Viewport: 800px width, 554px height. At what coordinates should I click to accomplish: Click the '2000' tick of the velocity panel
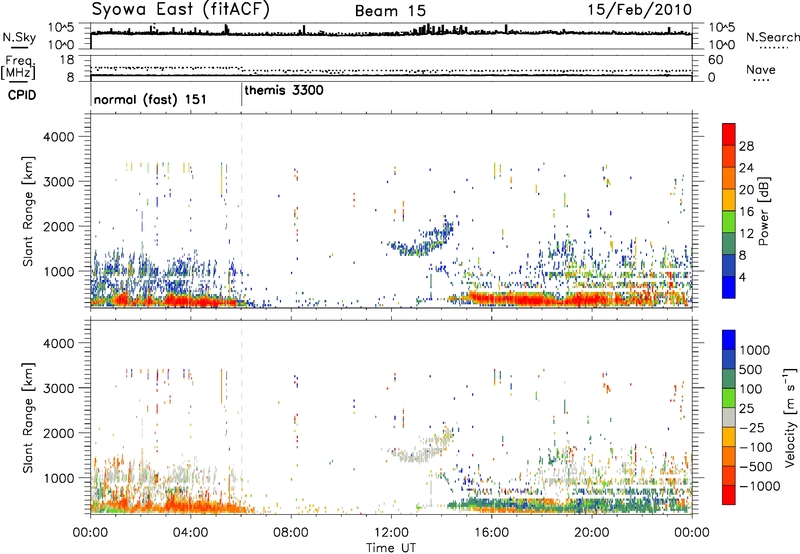click(x=58, y=433)
